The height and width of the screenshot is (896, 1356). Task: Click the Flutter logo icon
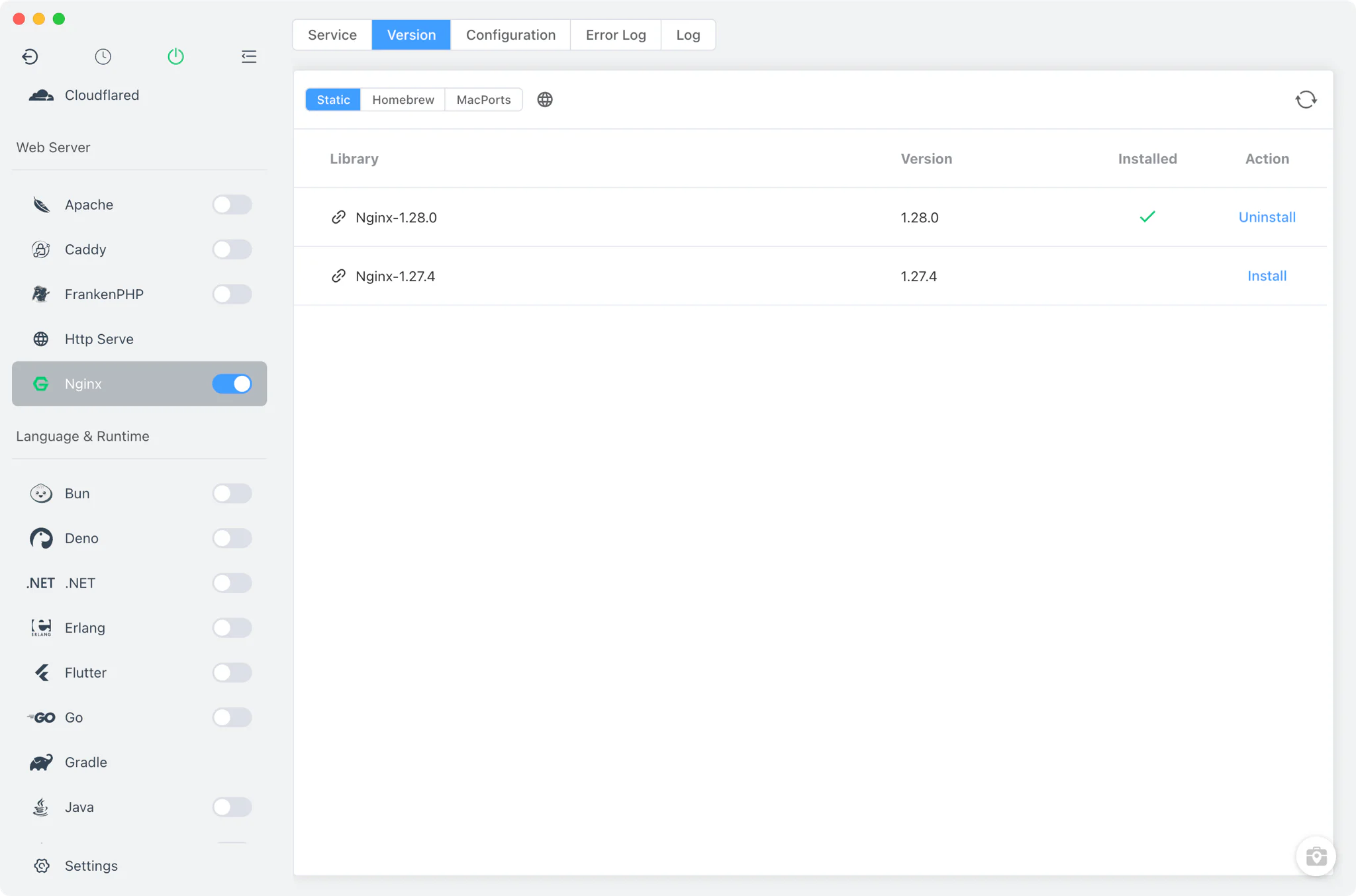click(x=42, y=673)
